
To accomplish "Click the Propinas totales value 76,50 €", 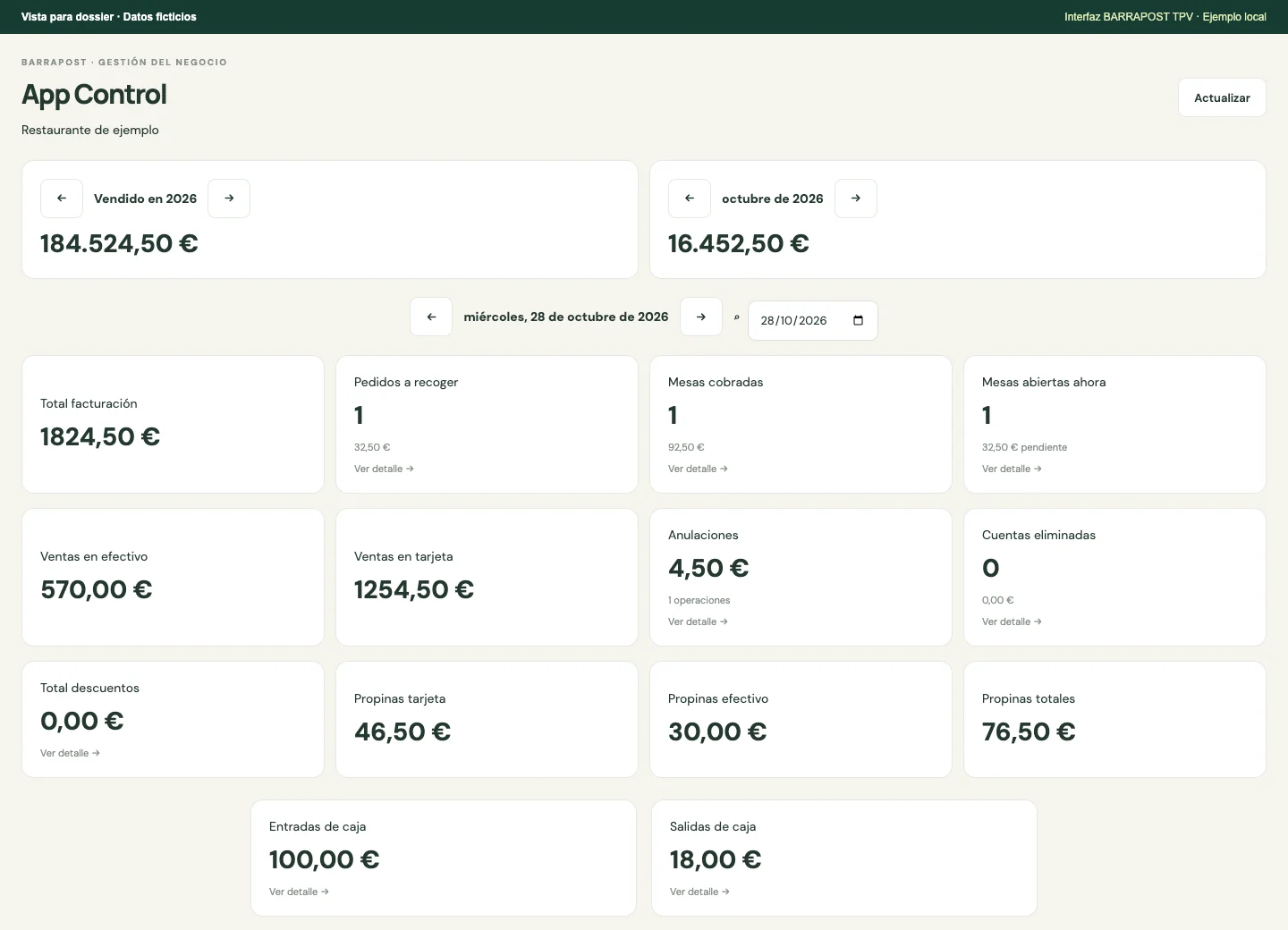I will pos(1029,731).
